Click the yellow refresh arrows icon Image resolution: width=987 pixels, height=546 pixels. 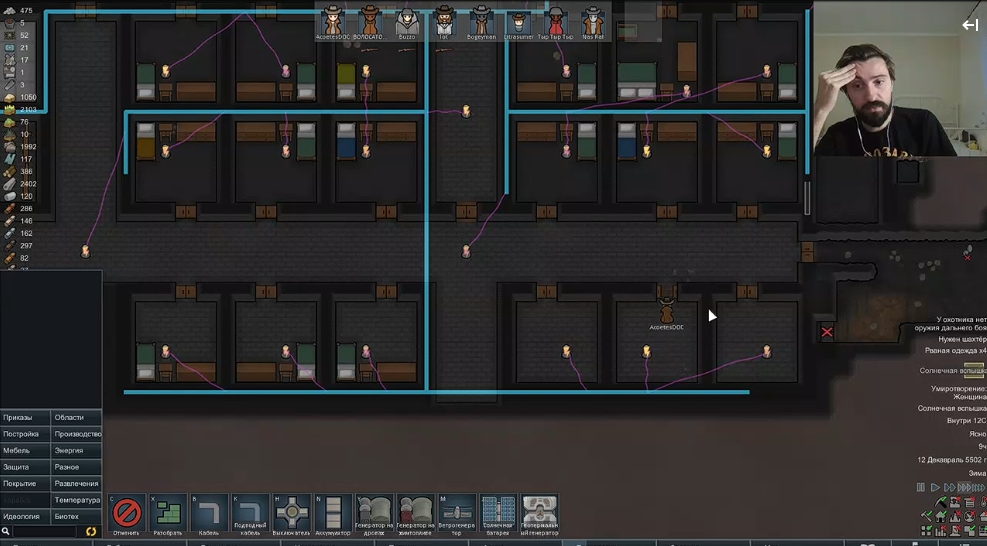pyautogui.click(x=91, y=532)
